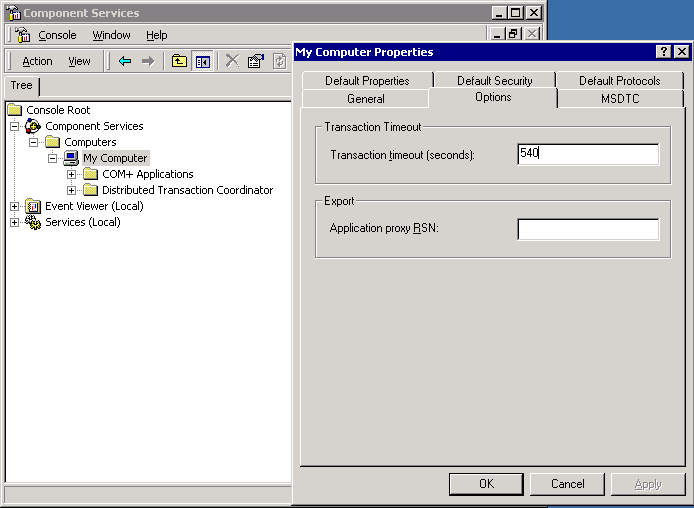The image size is (694, 508).
Task: Toggle the Show/Hide console tree icon
Action: click(x=202, y=61)
